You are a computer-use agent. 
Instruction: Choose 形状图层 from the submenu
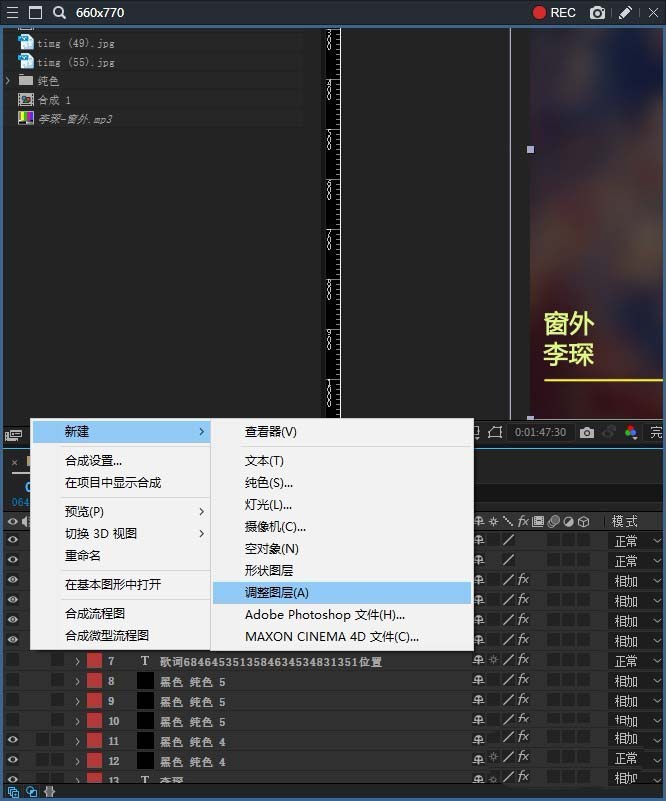click(342, 571)
